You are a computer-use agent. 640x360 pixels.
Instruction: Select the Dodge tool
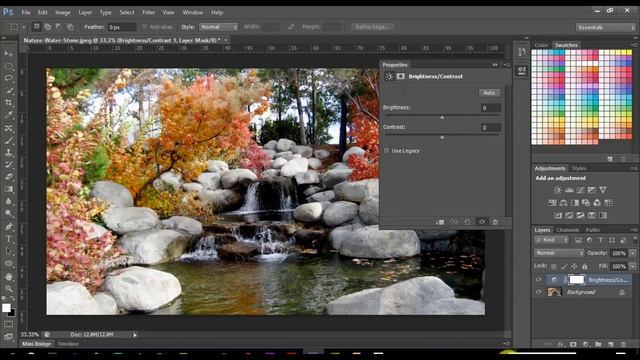coord(8,213)
